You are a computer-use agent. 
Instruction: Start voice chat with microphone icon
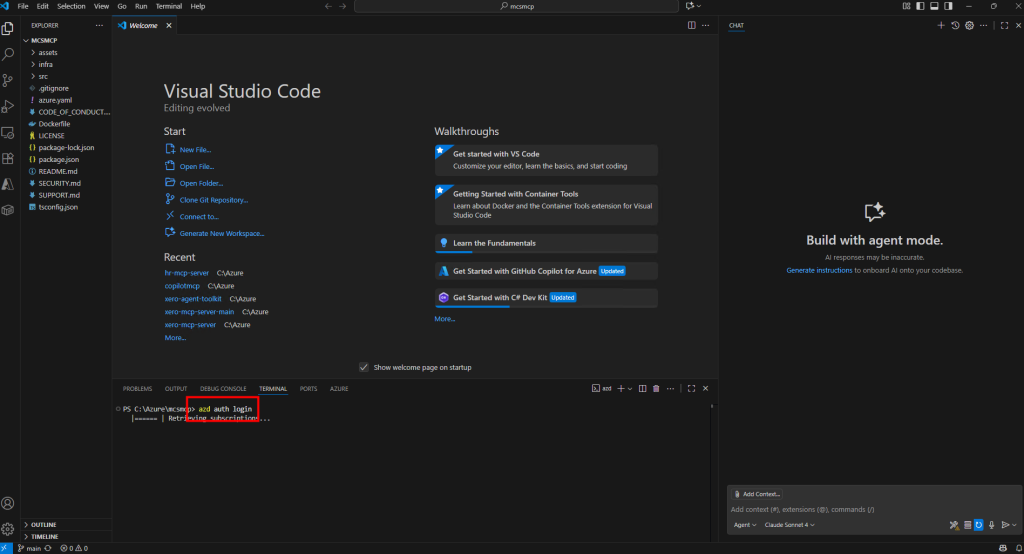click(991, 524)
